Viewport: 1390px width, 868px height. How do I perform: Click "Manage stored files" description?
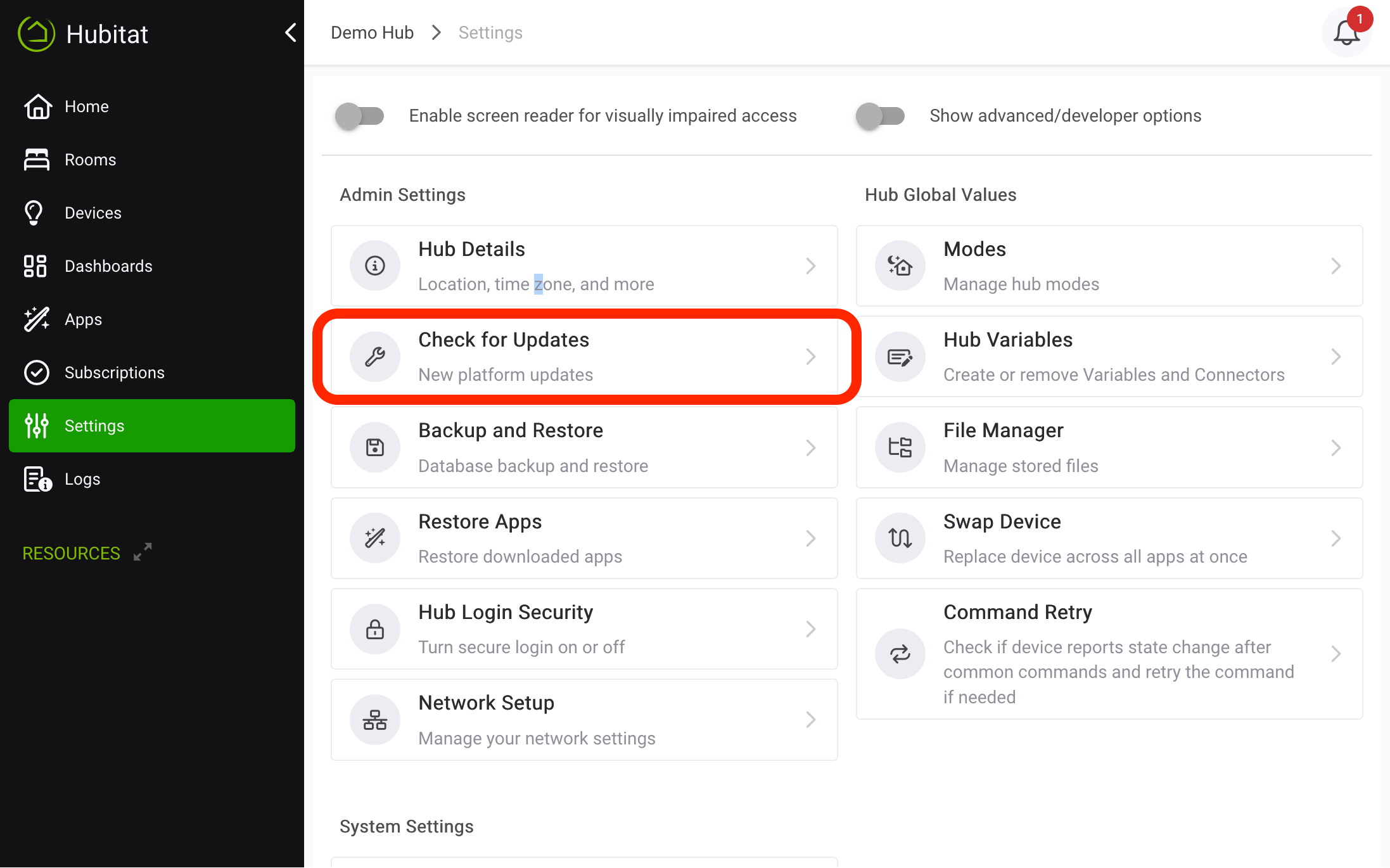1021,466
